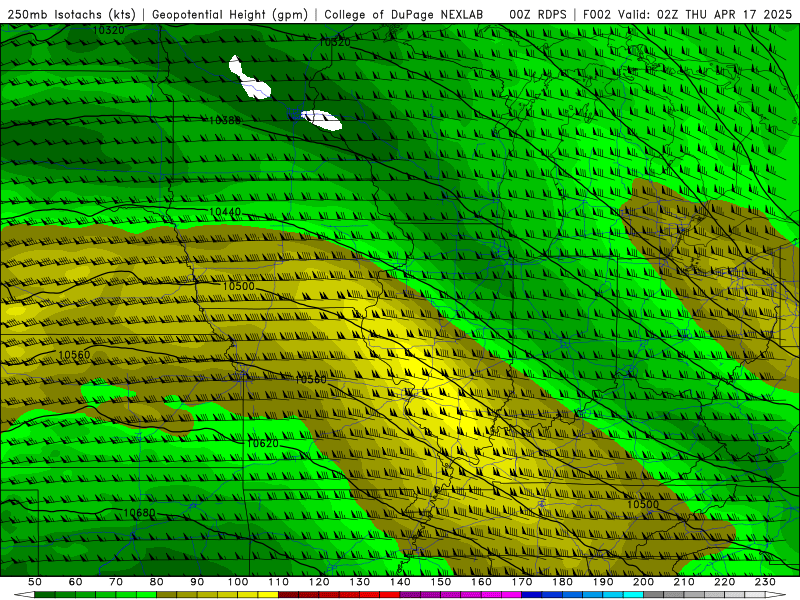Select the darkest red swatch just after 110
This screenshot has width=800, height=600.
[288, 594]
